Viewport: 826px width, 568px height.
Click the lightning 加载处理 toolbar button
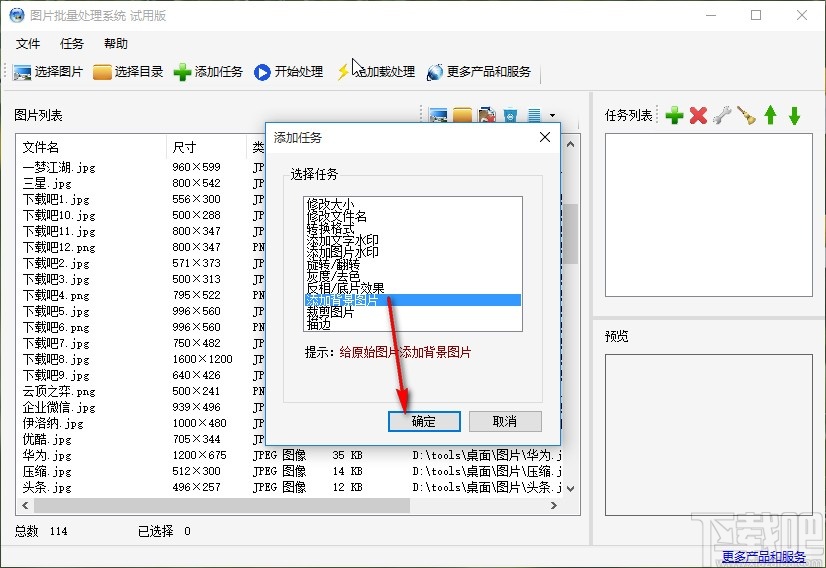pyautogui.click(x=376, y=72)
